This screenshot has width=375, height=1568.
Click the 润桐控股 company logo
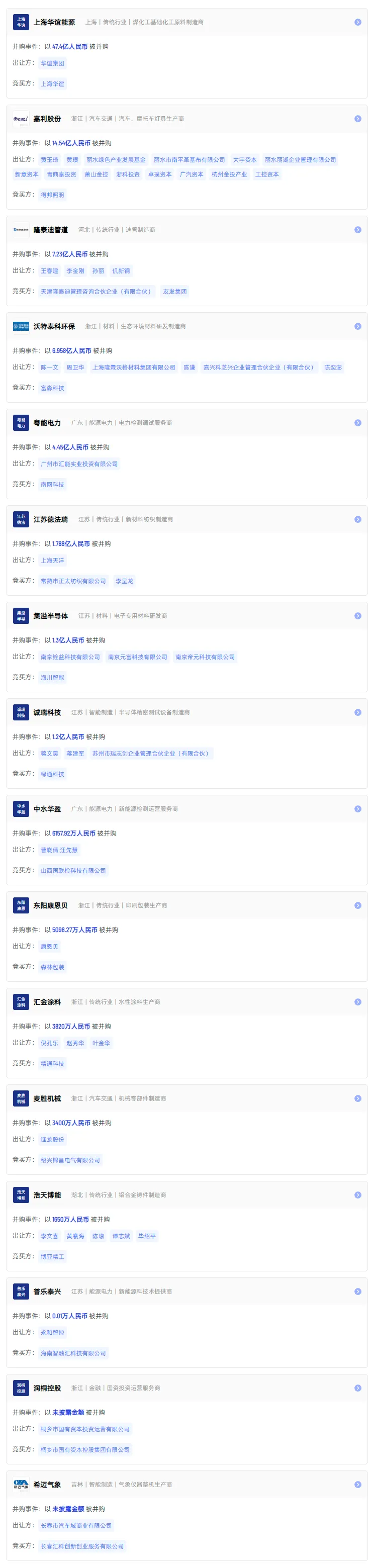[21, 1388]
